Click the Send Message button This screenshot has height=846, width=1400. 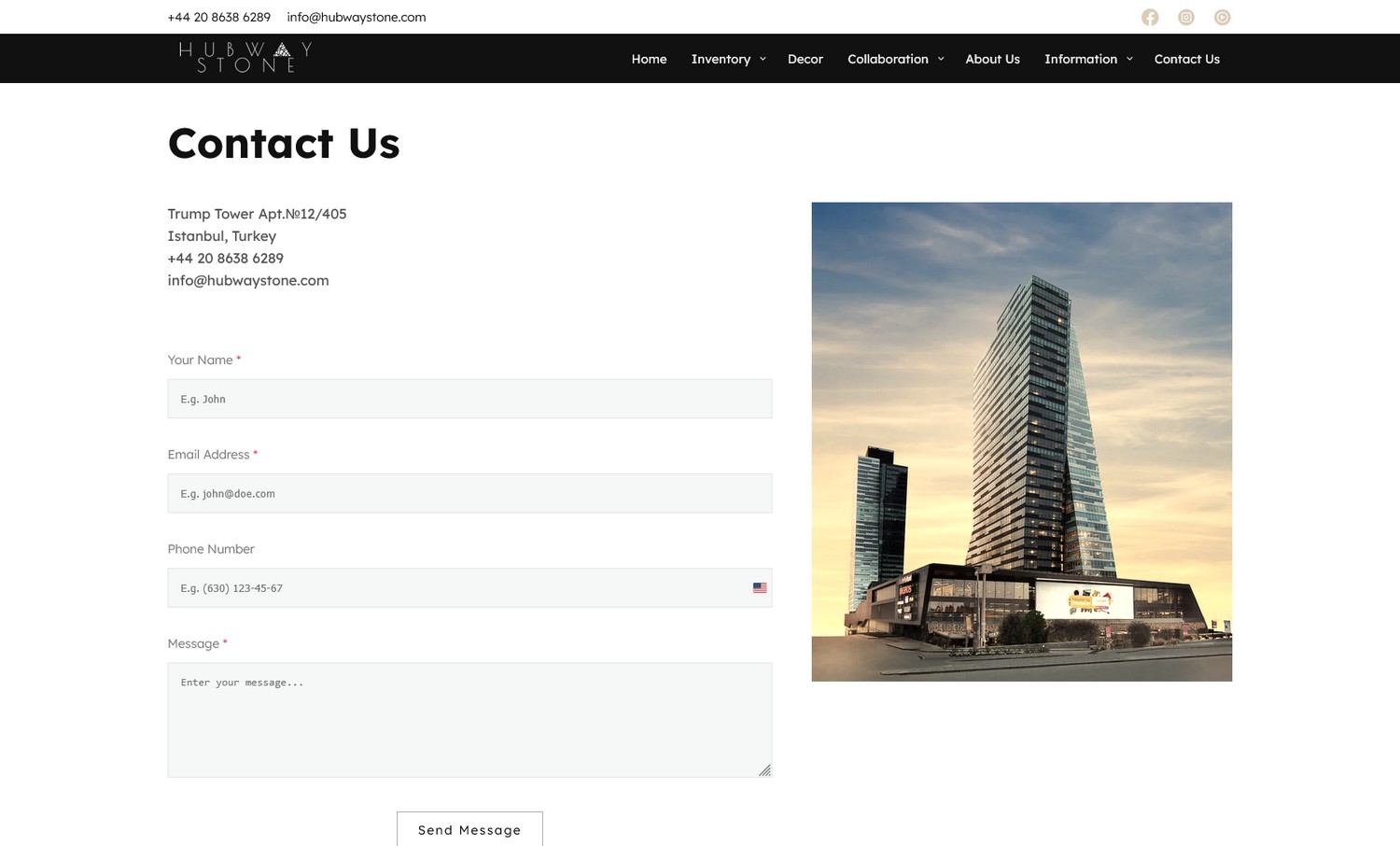pyautogui.click(x=469, y=829)
